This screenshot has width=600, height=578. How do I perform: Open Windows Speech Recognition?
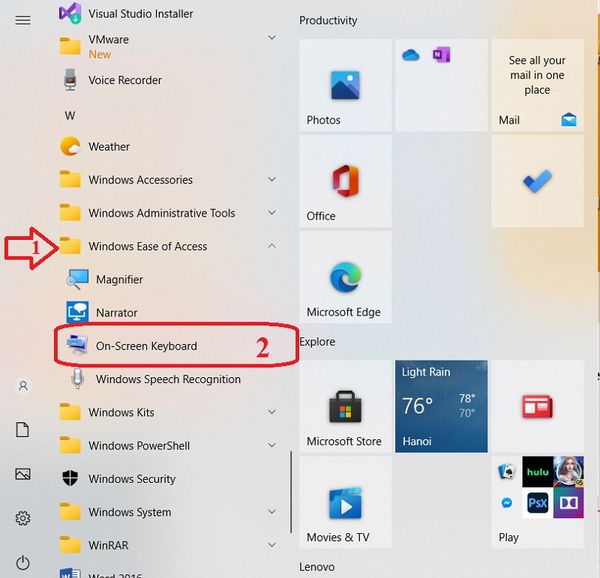point(167,379)
